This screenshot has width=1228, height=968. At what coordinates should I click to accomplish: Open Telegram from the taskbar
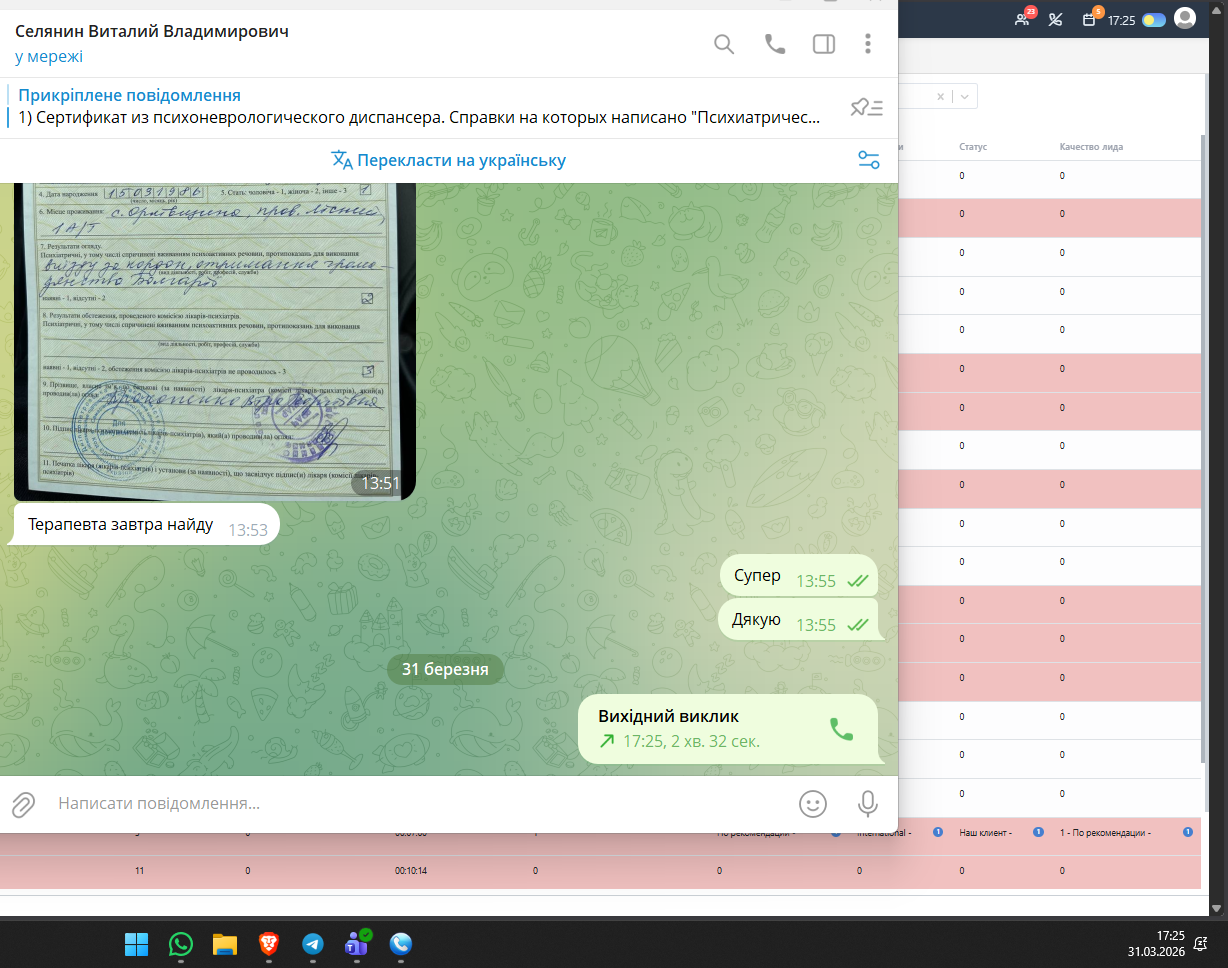pos(312,944)
